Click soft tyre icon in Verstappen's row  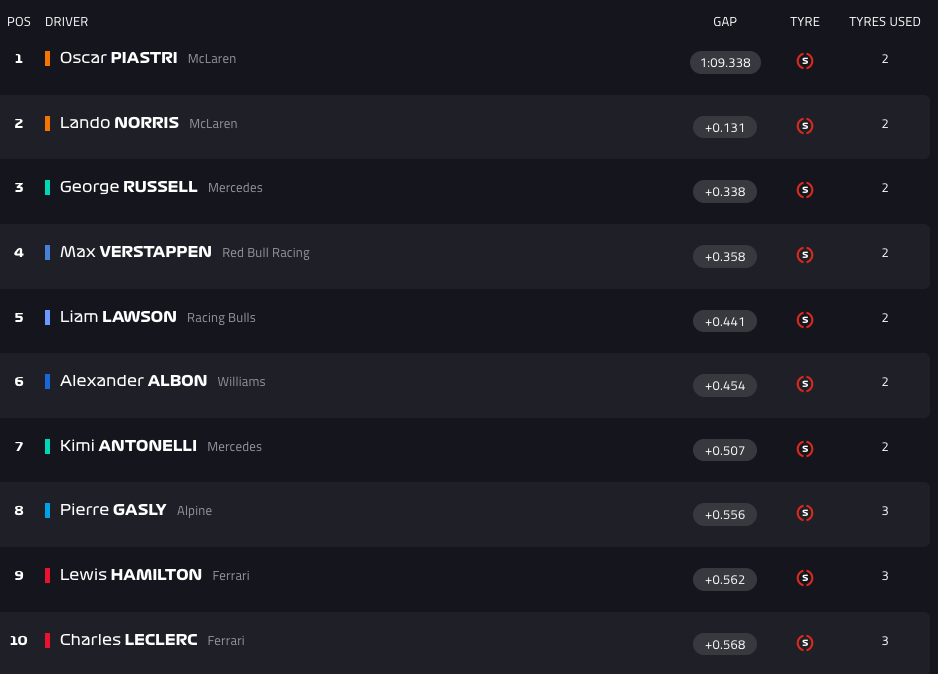click(805, 255)
